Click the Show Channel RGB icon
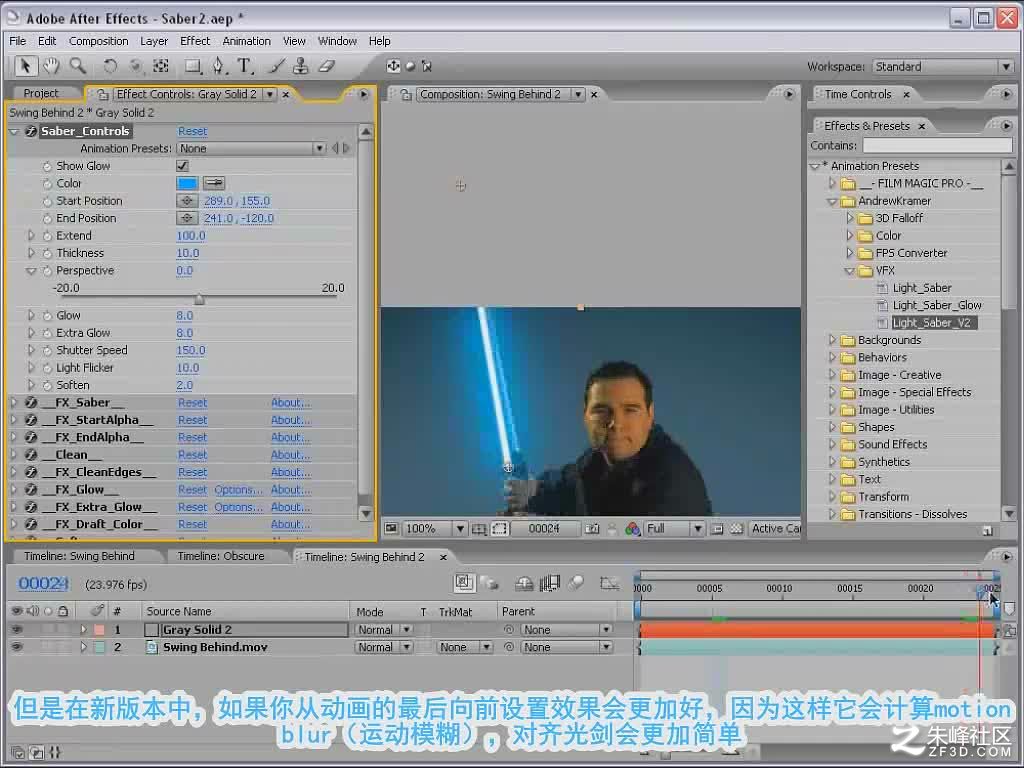 [x=632, y=529]
